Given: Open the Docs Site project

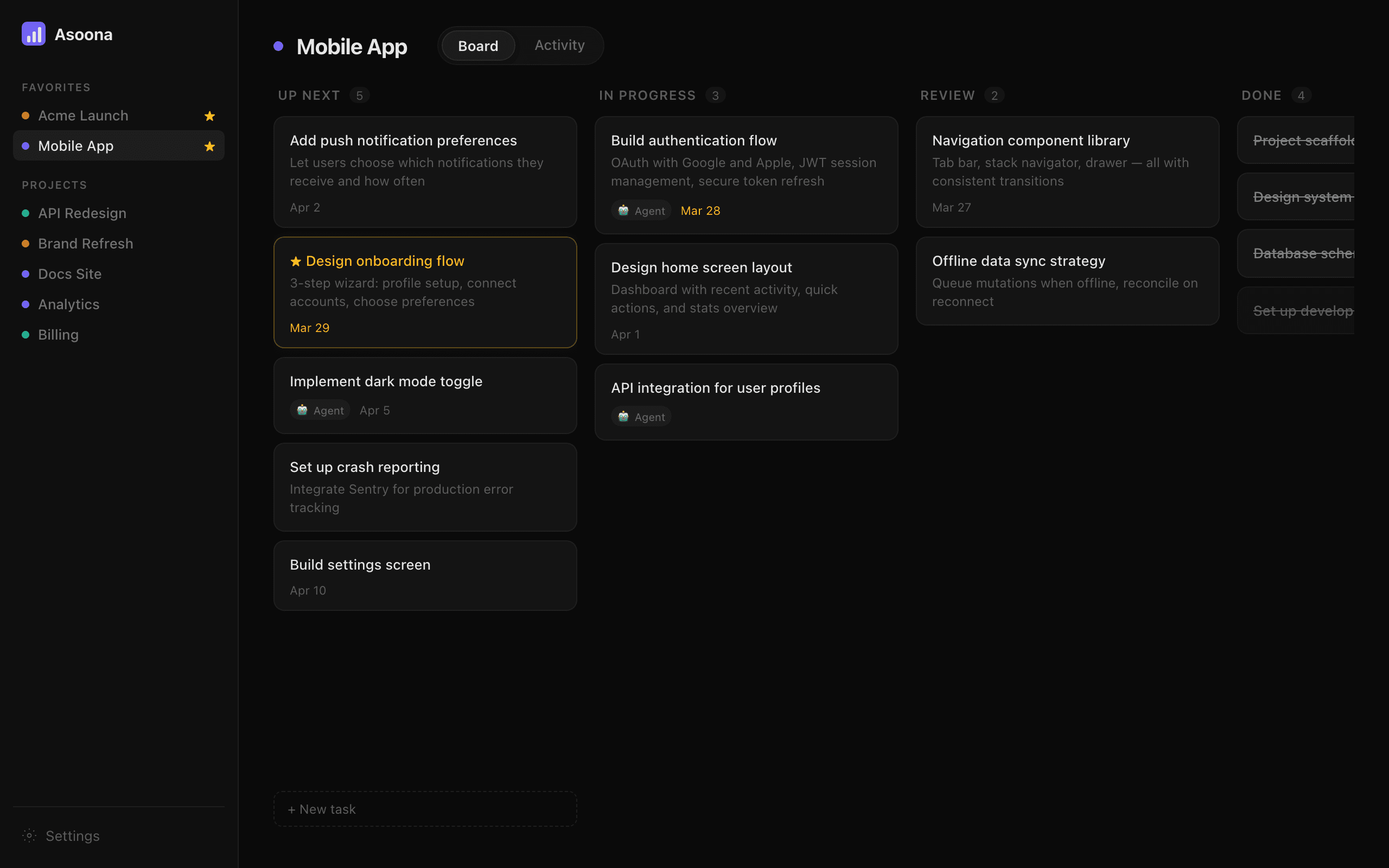Looking at the screenshot, I should [x=69, y=274].
